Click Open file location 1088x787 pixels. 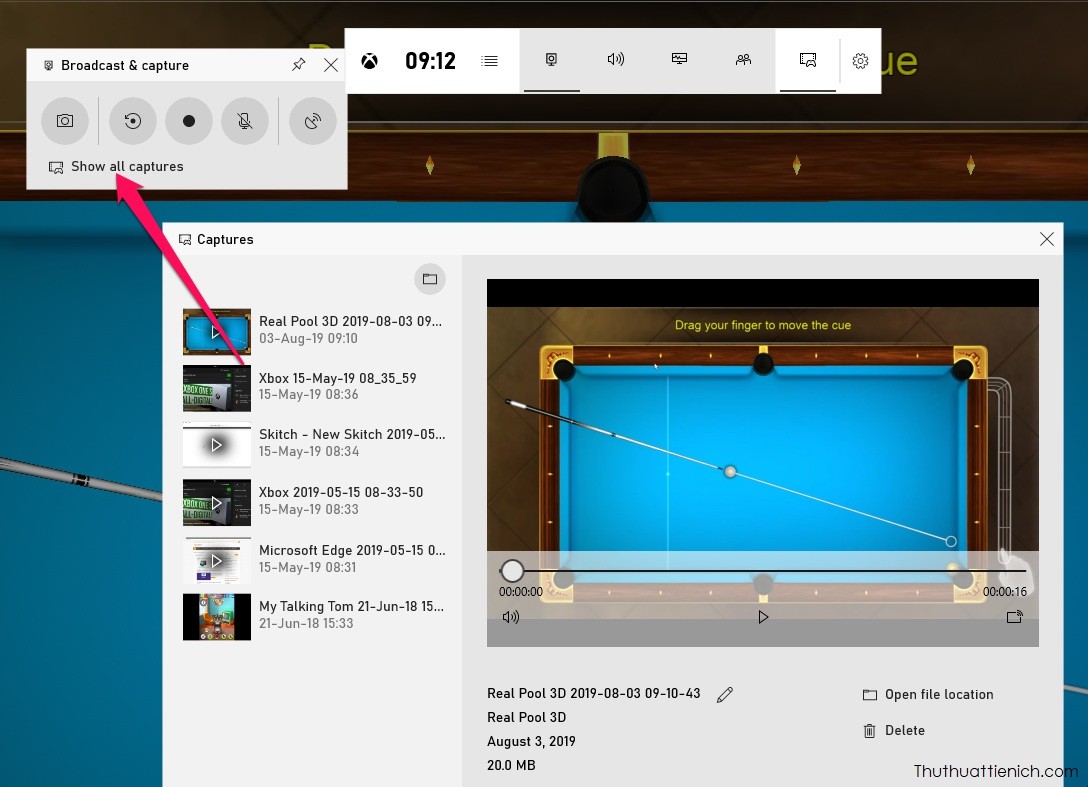(x=938, y=694)
